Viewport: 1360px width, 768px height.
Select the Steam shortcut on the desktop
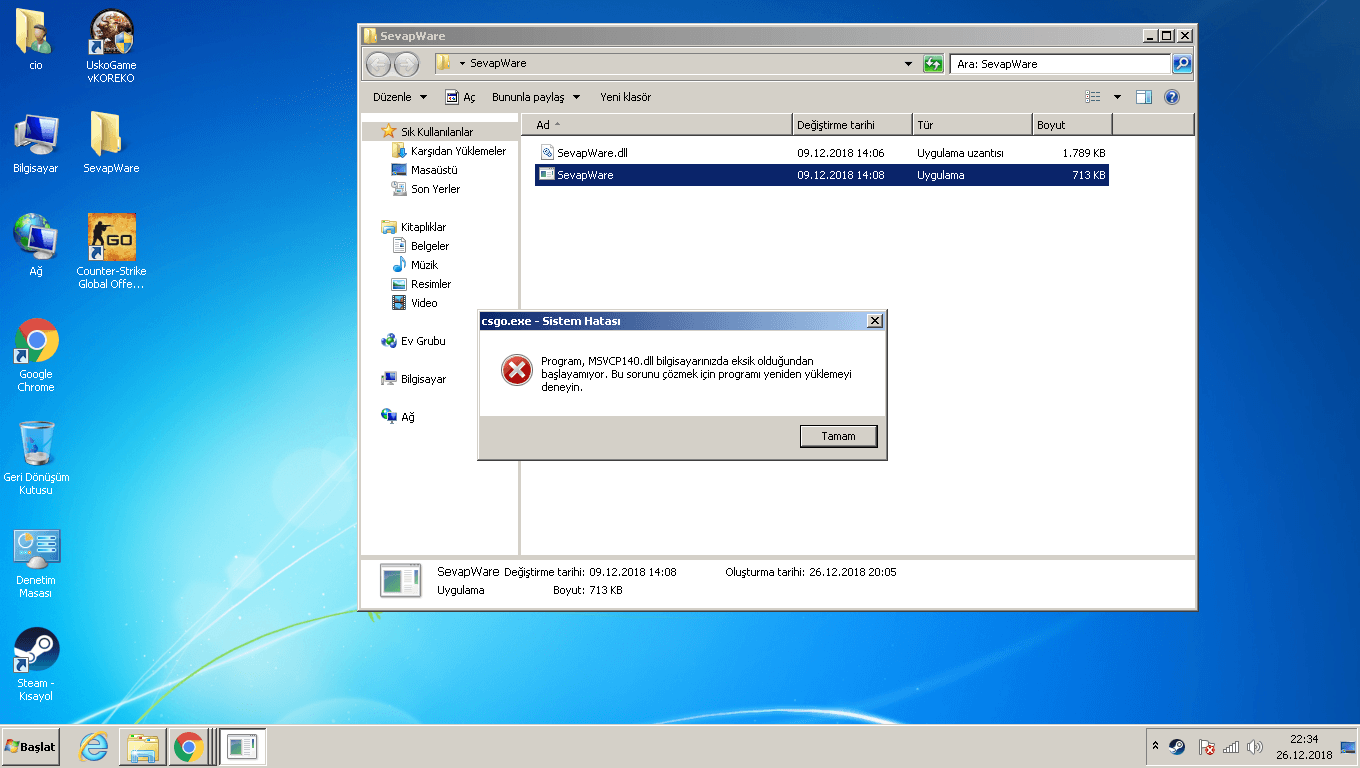(36, 665)
